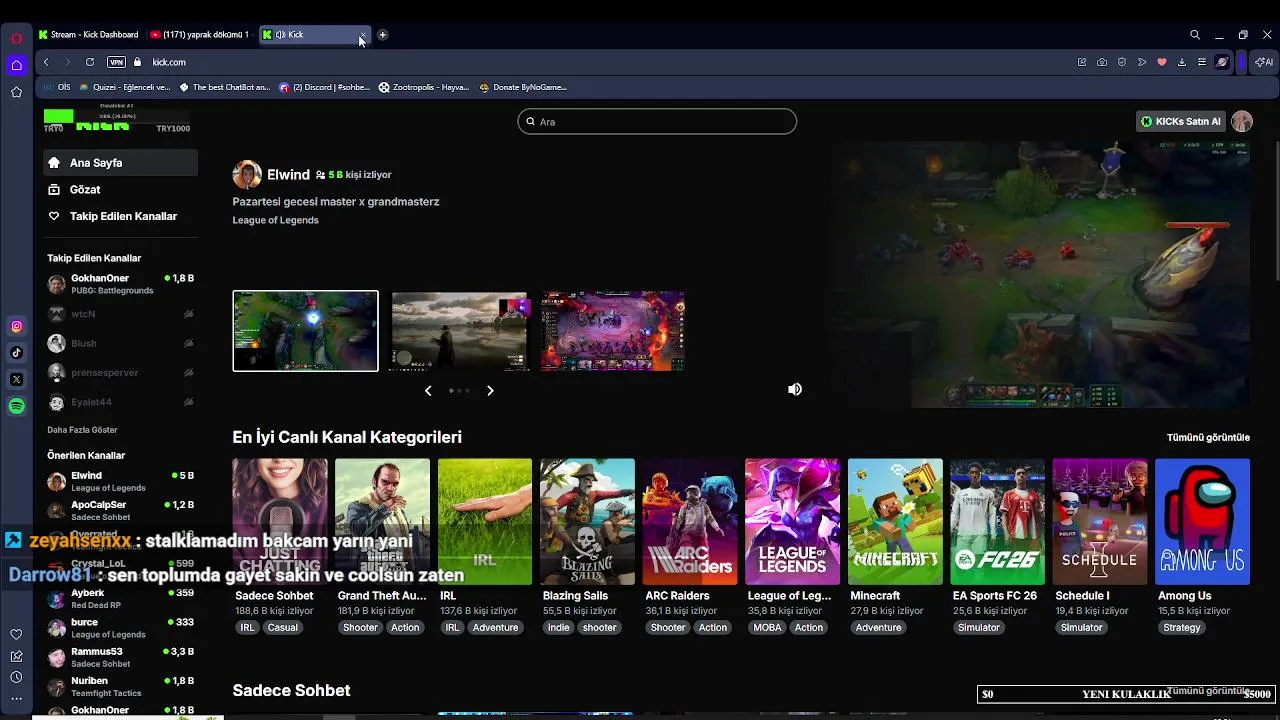This screenshot has height=720, width=1280.
Task: Open the Donate ByNoGame bookmark
Action: [523, 87]
